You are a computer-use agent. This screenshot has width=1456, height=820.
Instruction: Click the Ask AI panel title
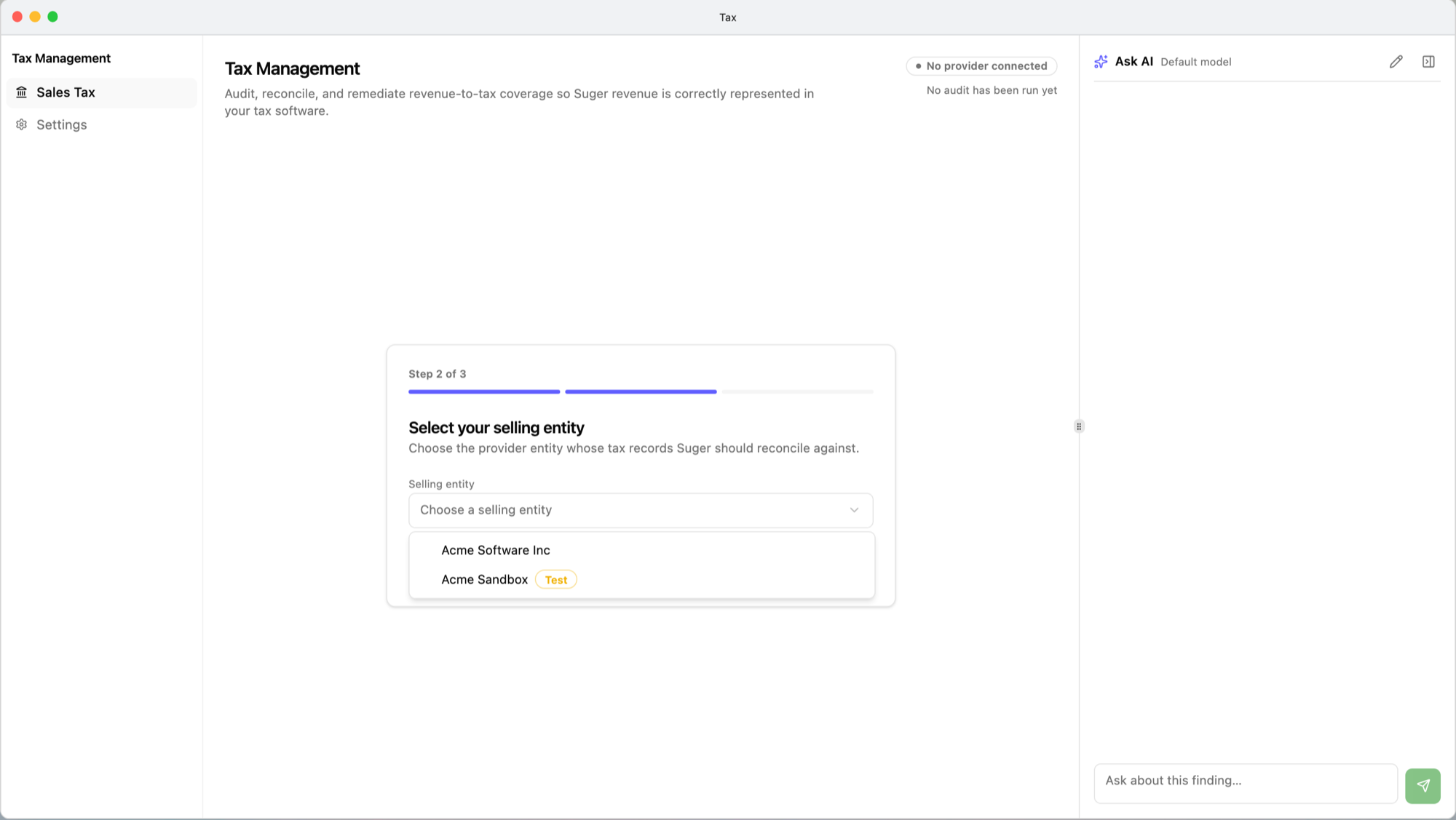click(1133, 62)
